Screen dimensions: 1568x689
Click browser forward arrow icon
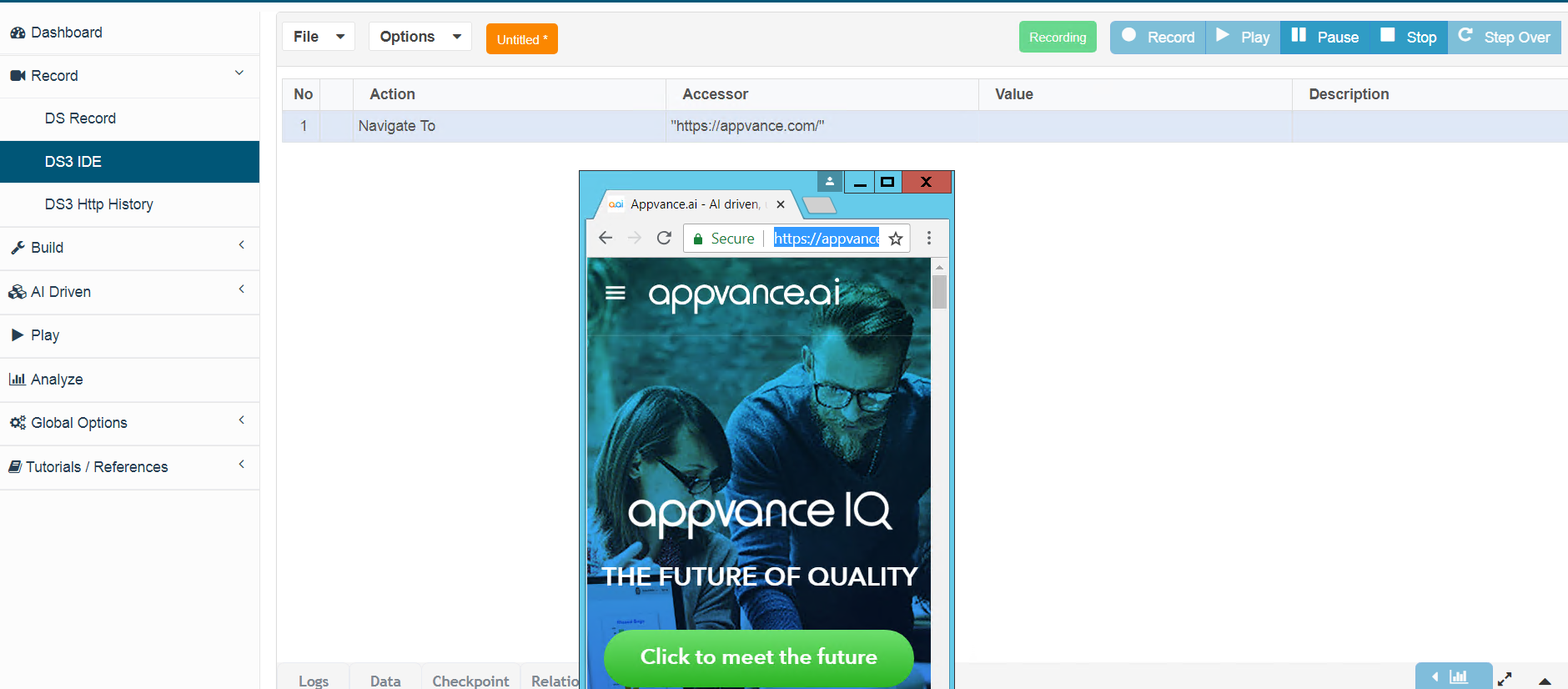tap(635, 238)
